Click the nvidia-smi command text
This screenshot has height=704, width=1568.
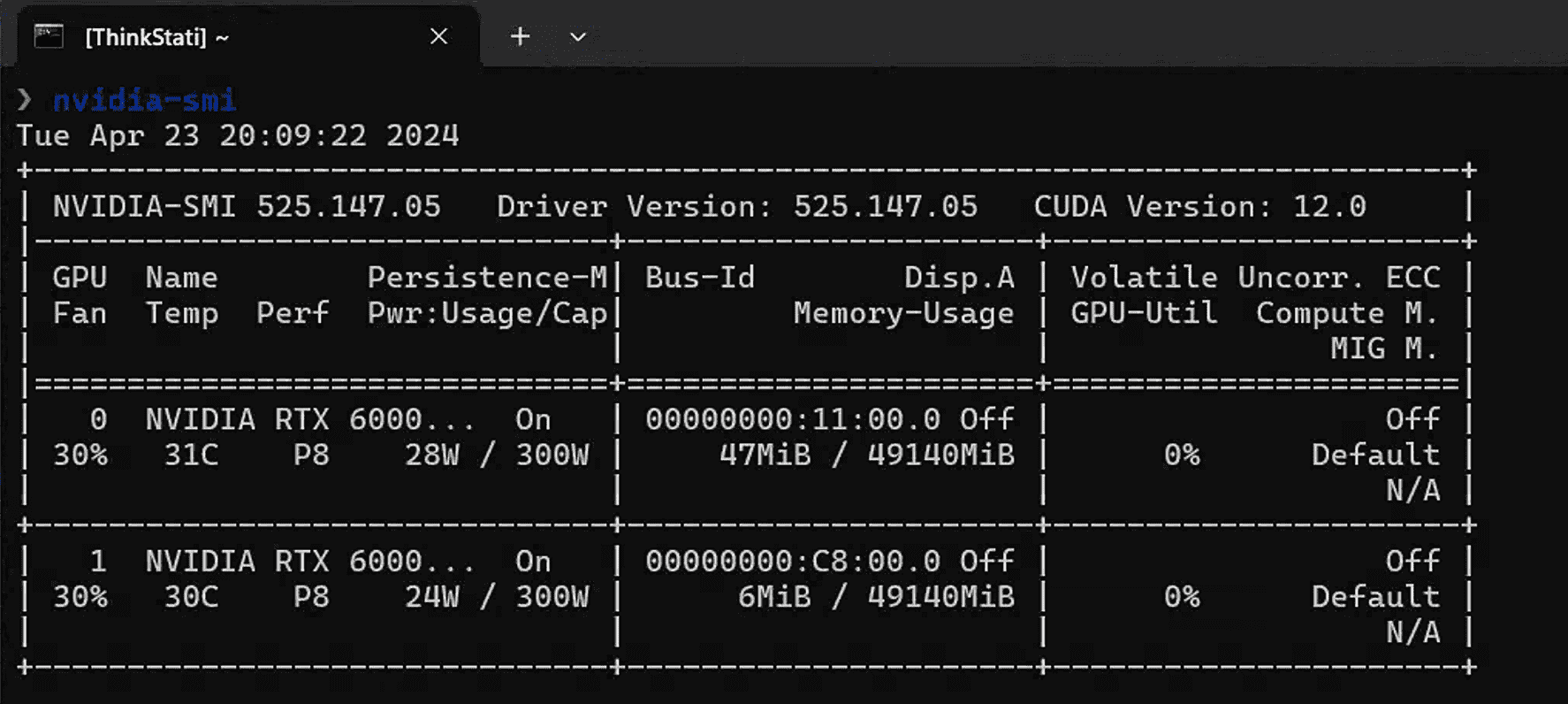click(144, 100)
